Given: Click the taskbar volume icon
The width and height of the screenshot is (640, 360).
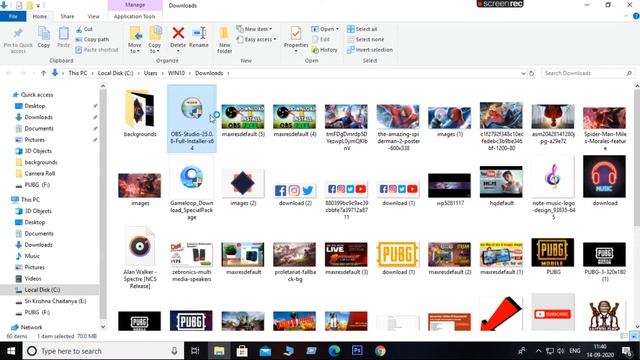Looking at the screenshot, I should pyautogui.click(x=560, y=351).
